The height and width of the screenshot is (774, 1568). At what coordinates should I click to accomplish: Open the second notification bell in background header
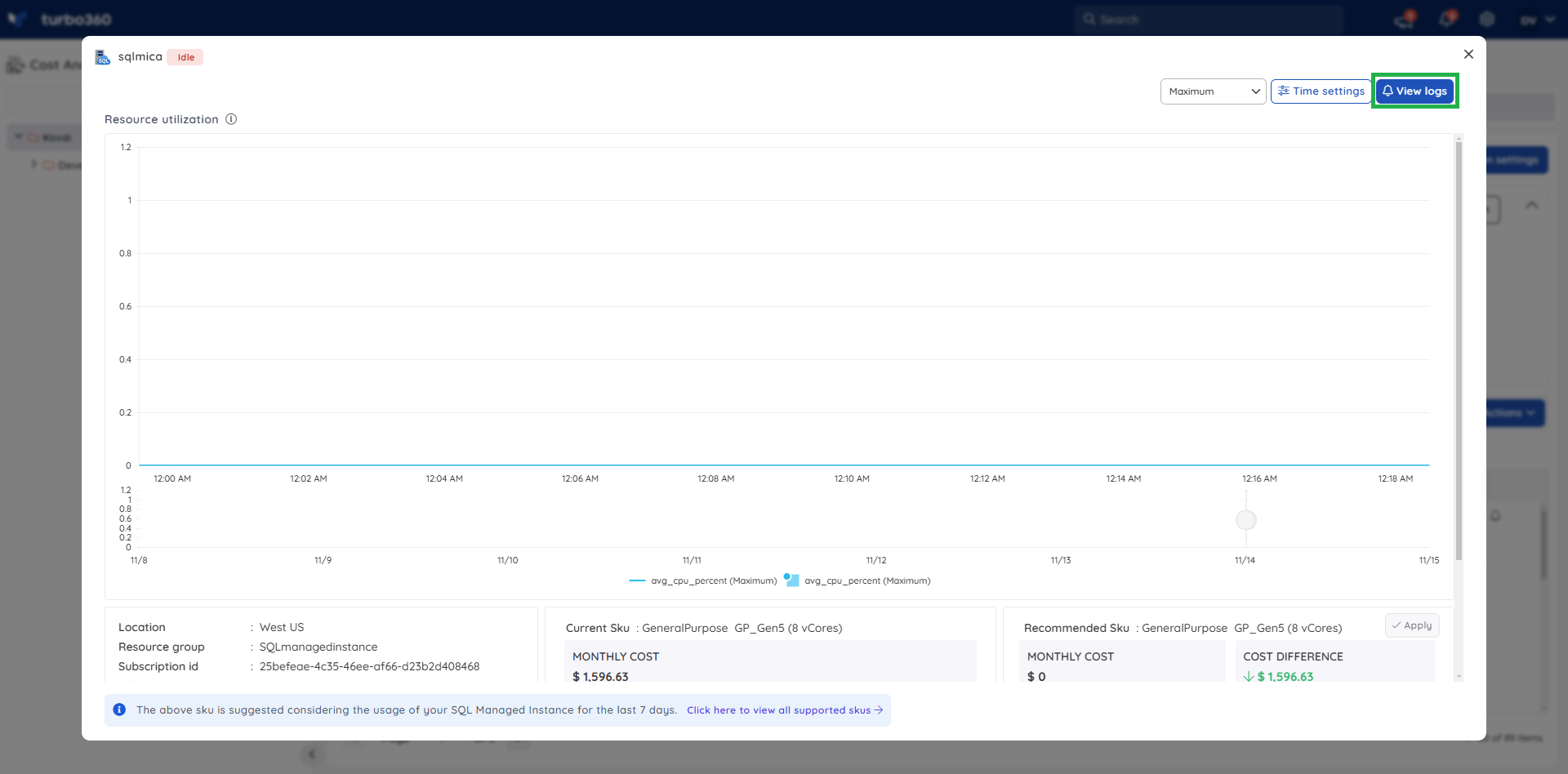[1448, 19]
